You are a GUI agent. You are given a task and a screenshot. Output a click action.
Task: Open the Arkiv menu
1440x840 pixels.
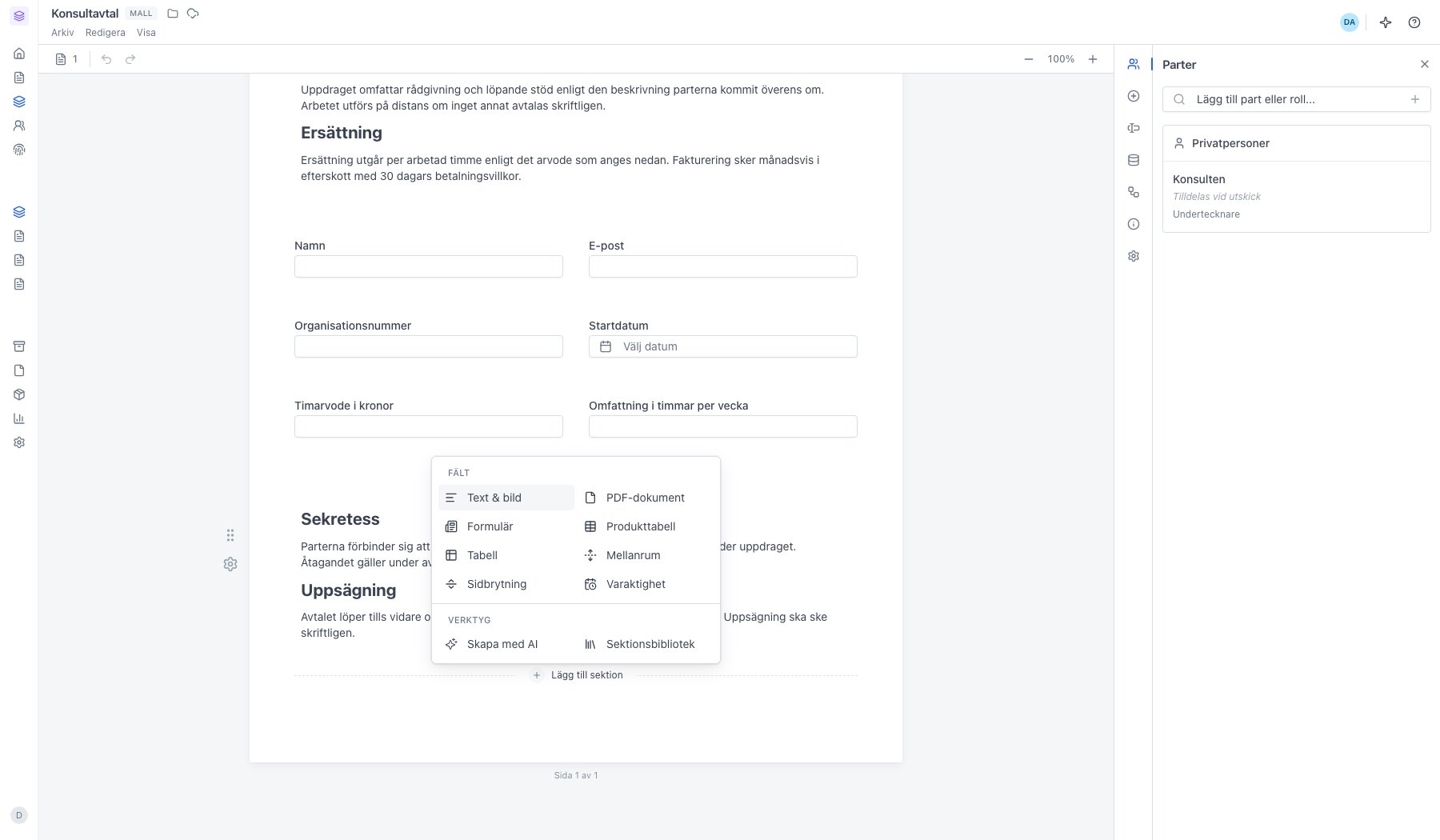pos(62,33)
